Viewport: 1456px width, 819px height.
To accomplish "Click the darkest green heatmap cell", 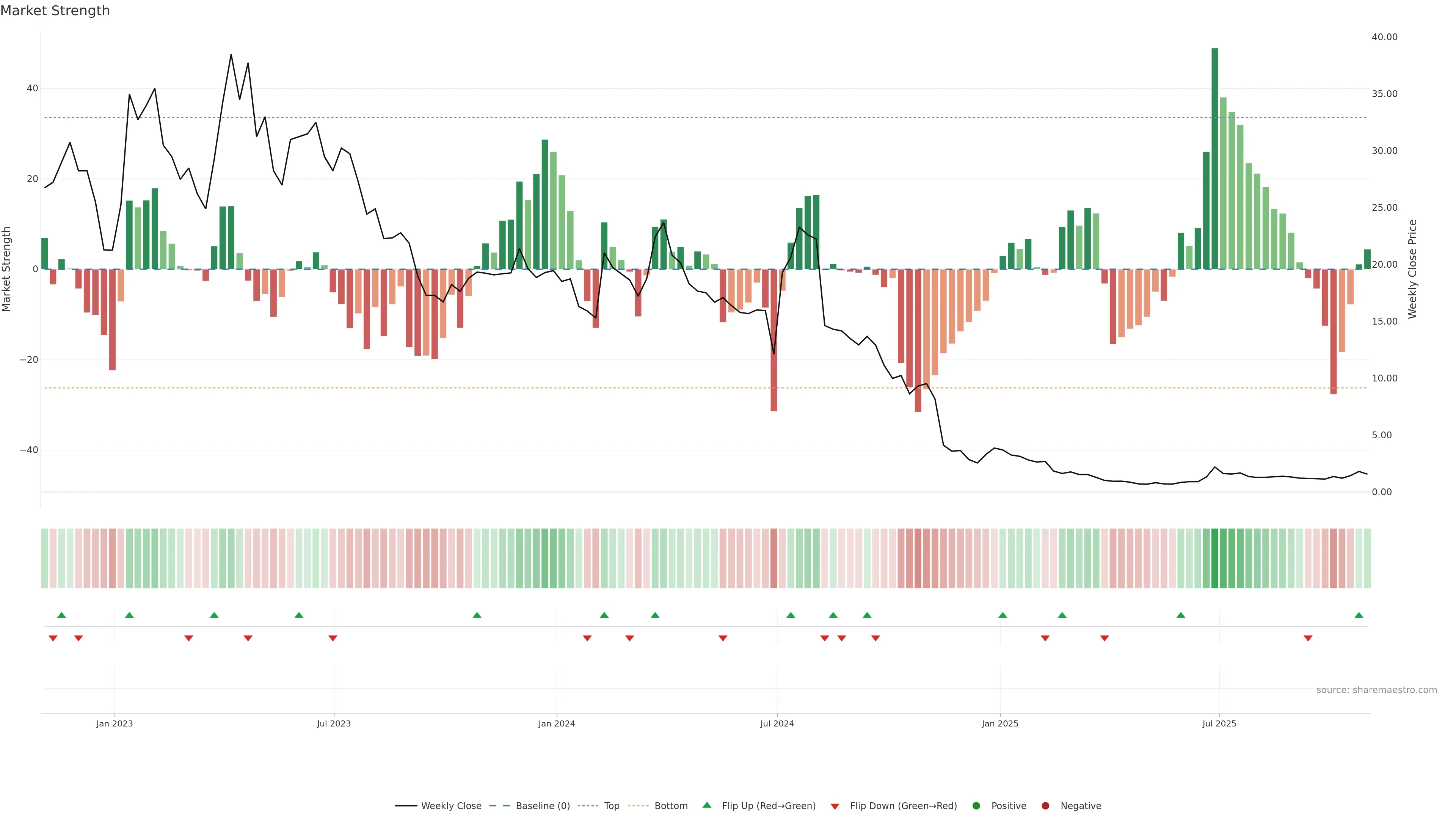I will 1214,559.
